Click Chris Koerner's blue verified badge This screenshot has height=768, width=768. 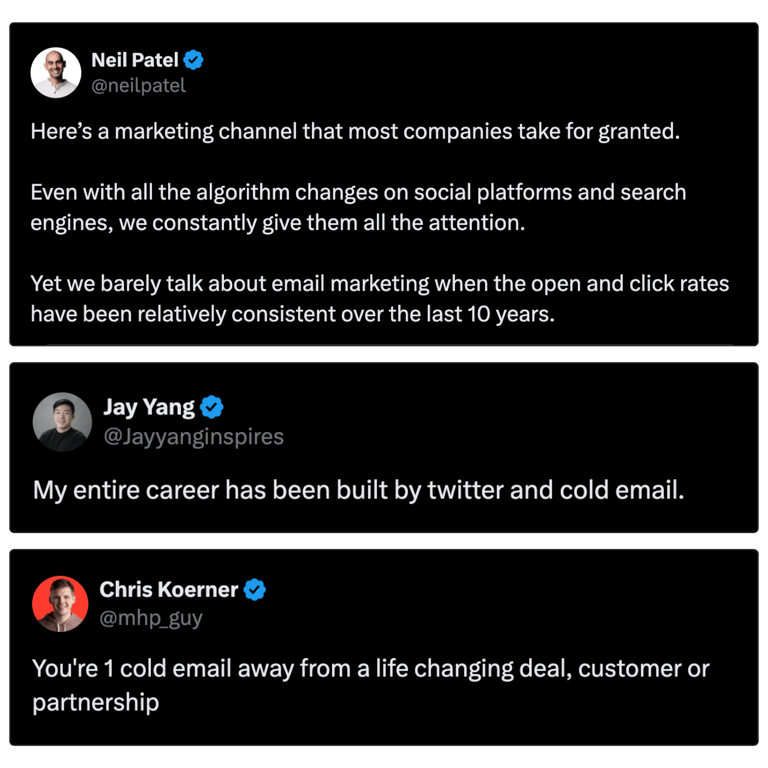(255, 589)
